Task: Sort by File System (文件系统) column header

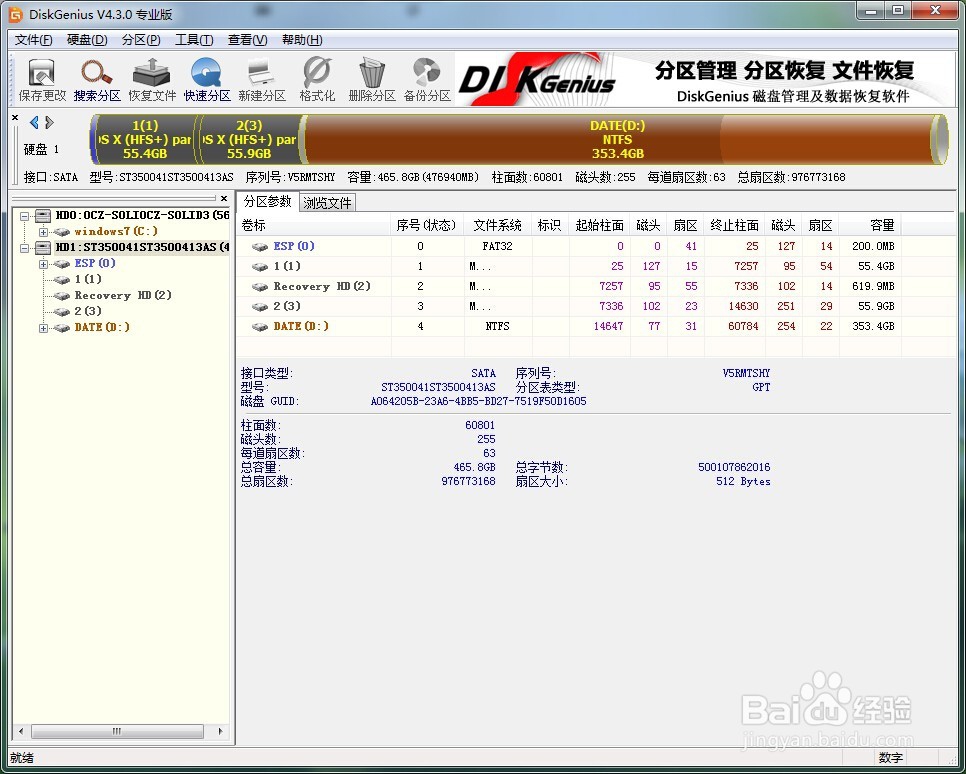Action: [498, 226]
